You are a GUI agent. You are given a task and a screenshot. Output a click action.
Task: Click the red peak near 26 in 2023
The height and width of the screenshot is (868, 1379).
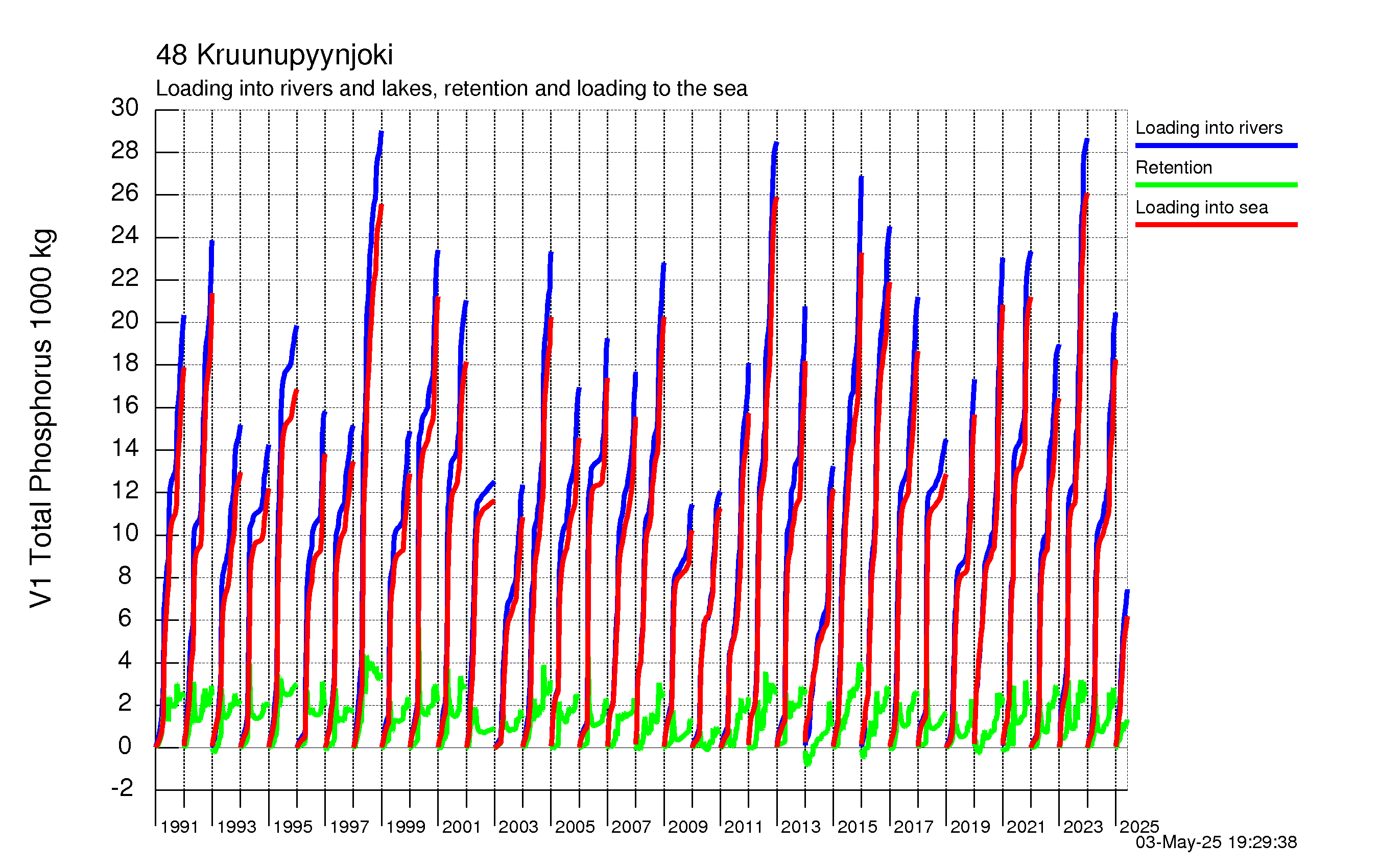1086,196
